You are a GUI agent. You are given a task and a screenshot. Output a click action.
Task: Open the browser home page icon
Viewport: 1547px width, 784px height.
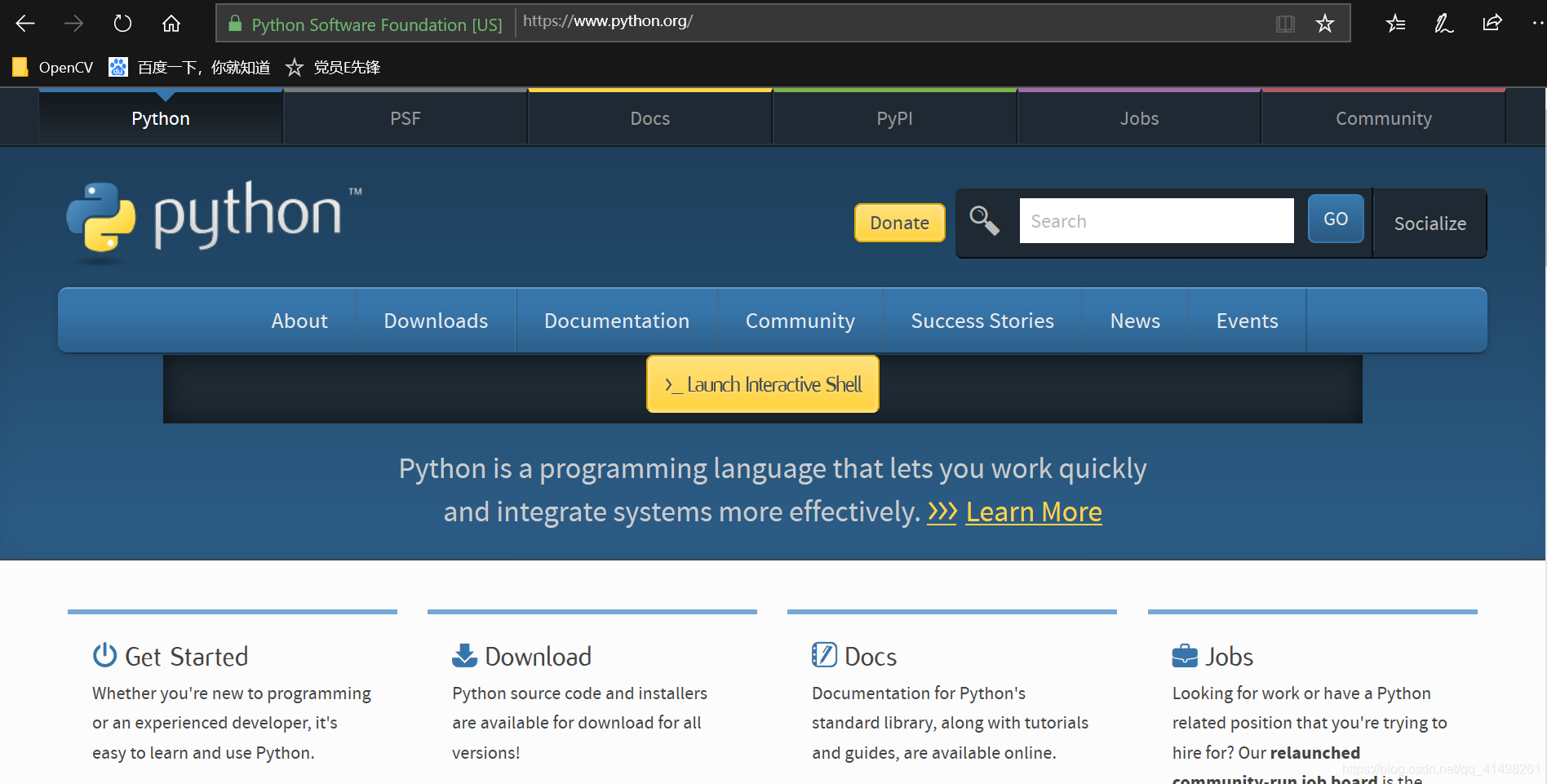click(171, 24)
